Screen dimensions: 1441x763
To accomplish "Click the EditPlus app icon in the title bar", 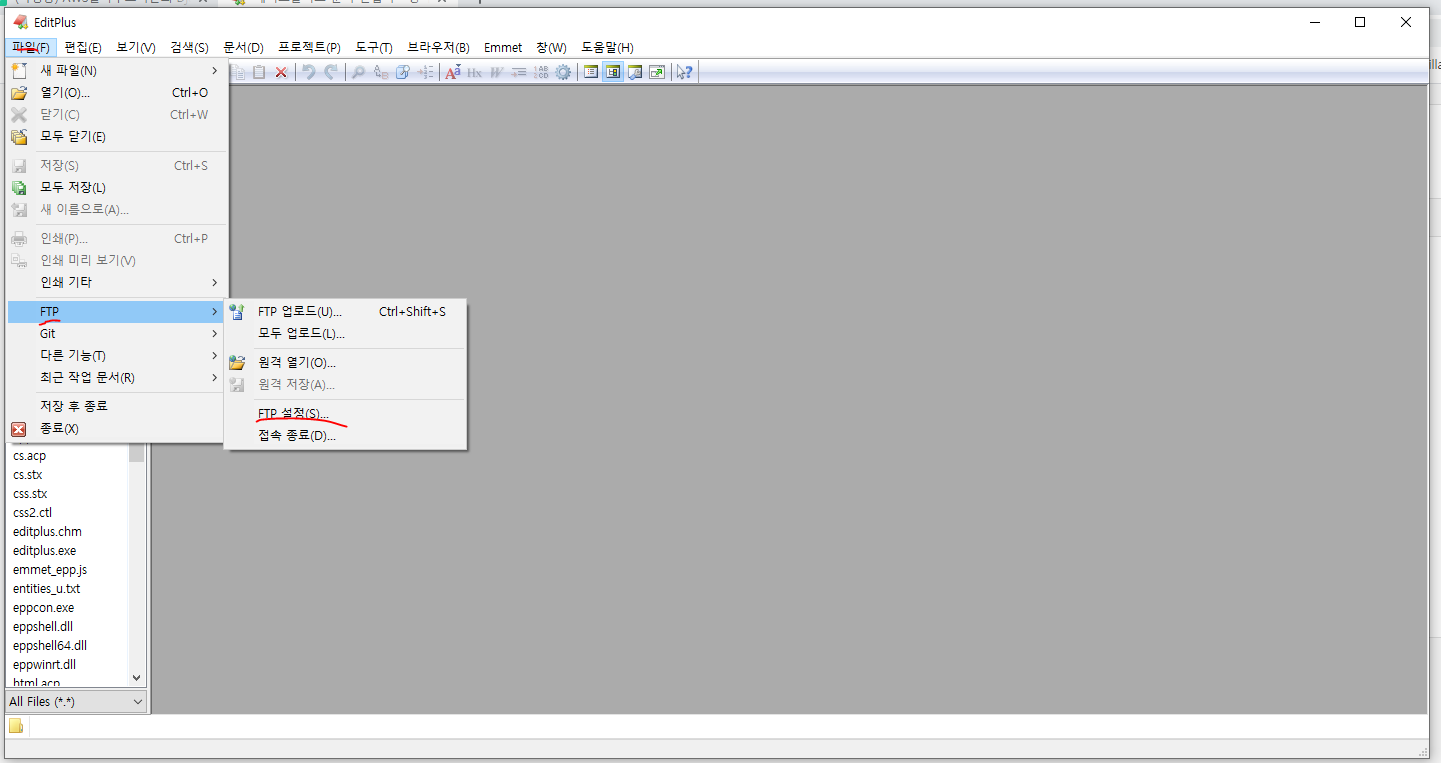I will tap(21, 22).
